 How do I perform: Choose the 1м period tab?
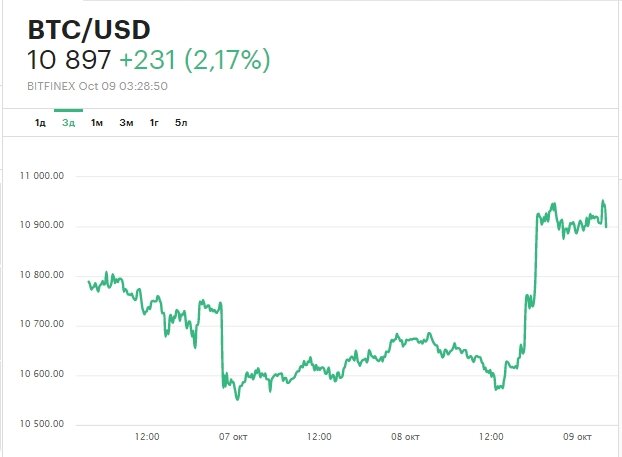[x=97, y=122]
